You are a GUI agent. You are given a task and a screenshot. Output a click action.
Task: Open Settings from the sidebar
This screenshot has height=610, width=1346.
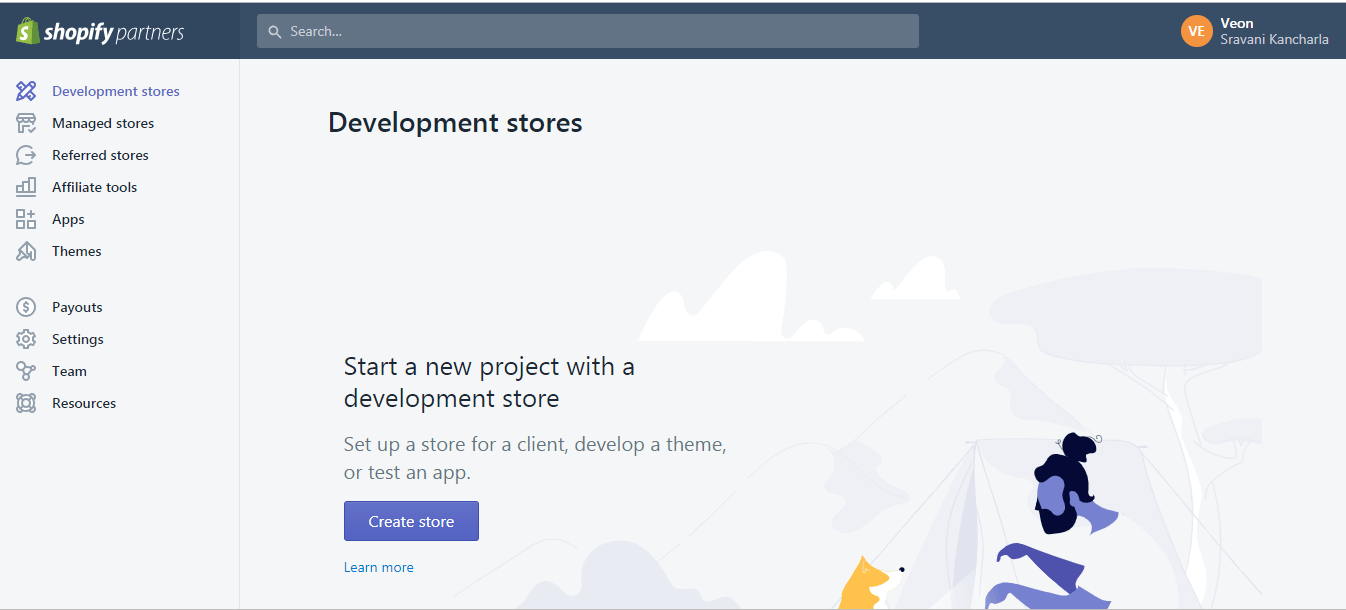[78, 339]
